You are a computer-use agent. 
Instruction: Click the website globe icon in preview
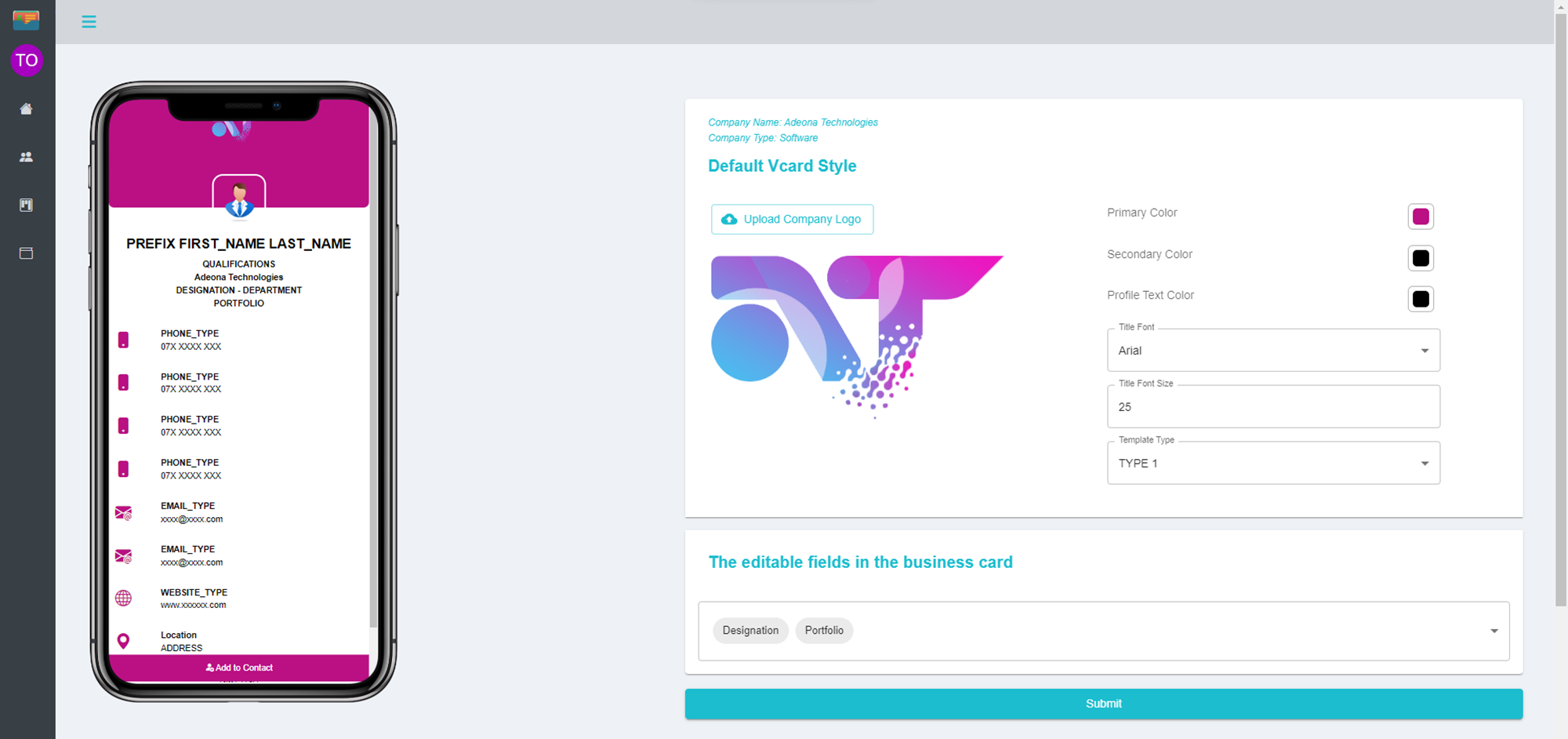coord(123,598)
